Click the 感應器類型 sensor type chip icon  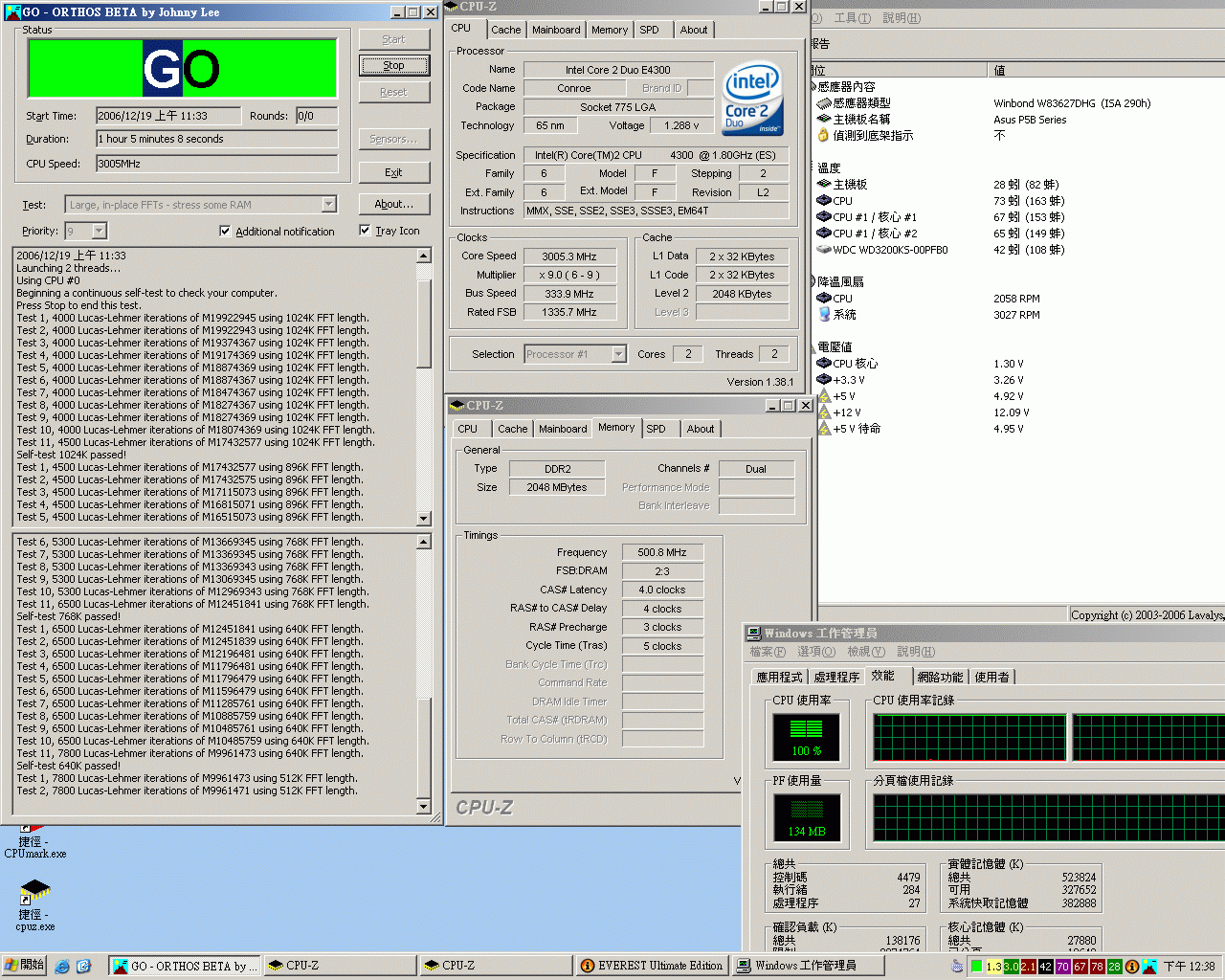coord(824,103)
